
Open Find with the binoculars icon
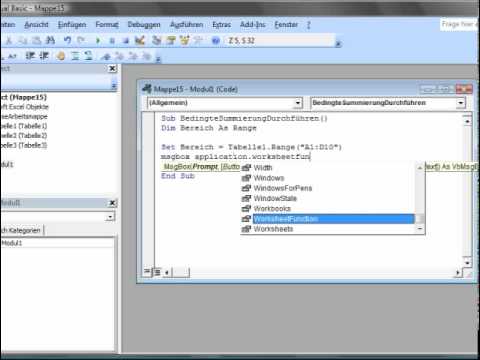pyautogui.click(x=50, y=41)
